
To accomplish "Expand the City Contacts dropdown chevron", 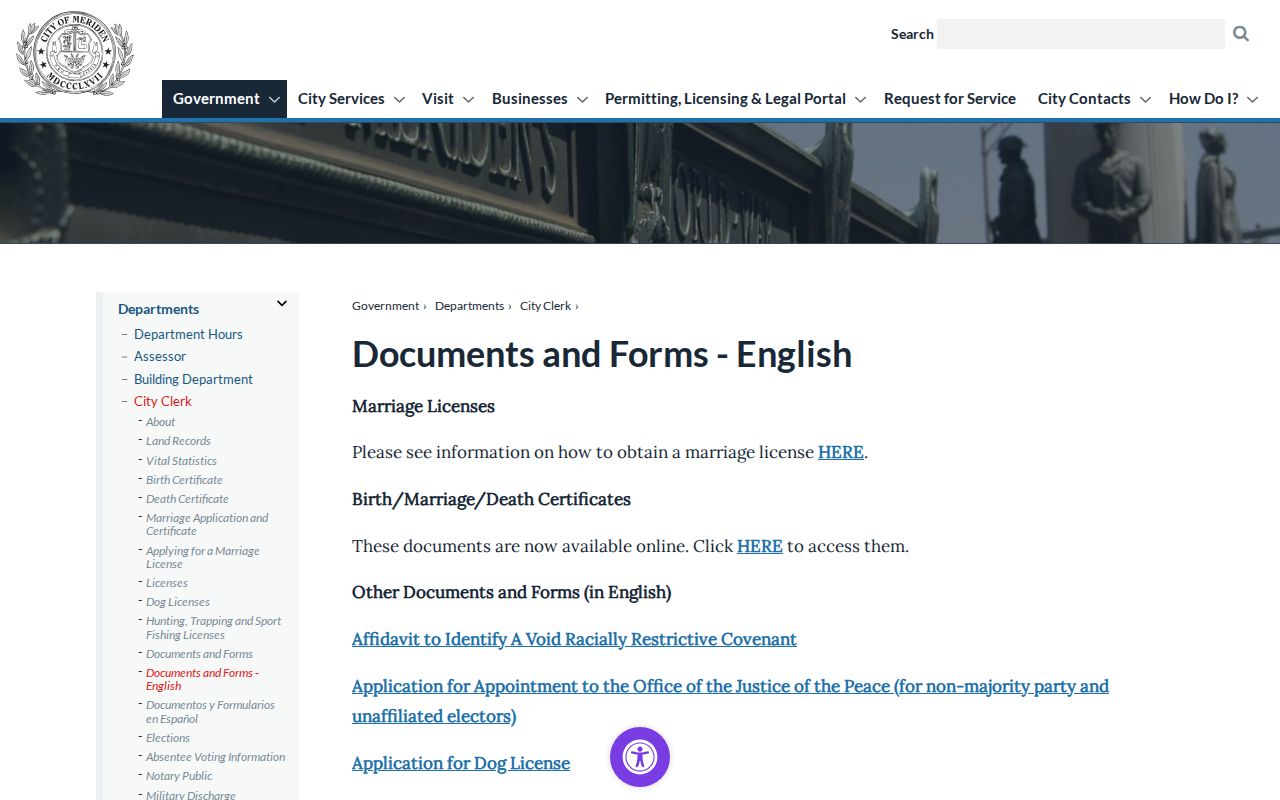I will coord(1145,100).
